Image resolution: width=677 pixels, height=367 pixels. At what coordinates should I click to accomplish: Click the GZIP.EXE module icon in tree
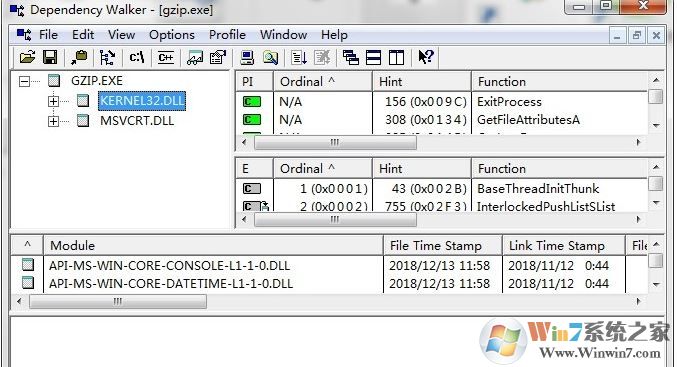[54, 81]
